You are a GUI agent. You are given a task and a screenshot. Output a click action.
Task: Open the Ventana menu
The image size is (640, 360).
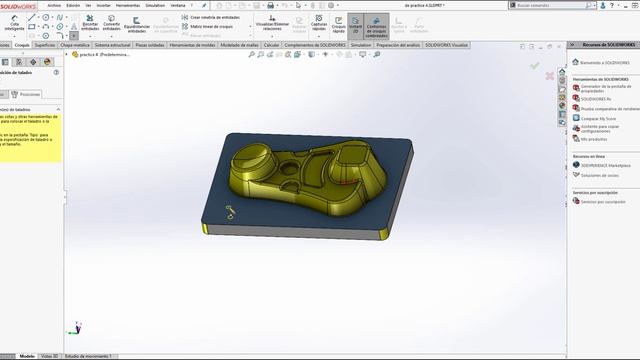(x=178, y=5)
